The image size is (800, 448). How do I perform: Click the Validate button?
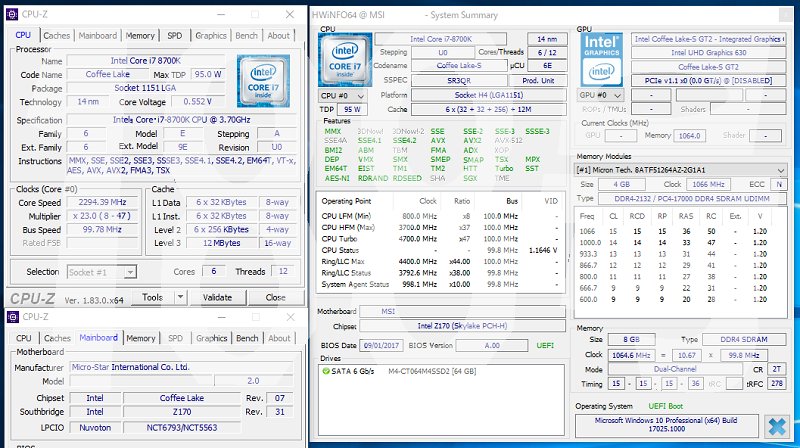(217, 297)
